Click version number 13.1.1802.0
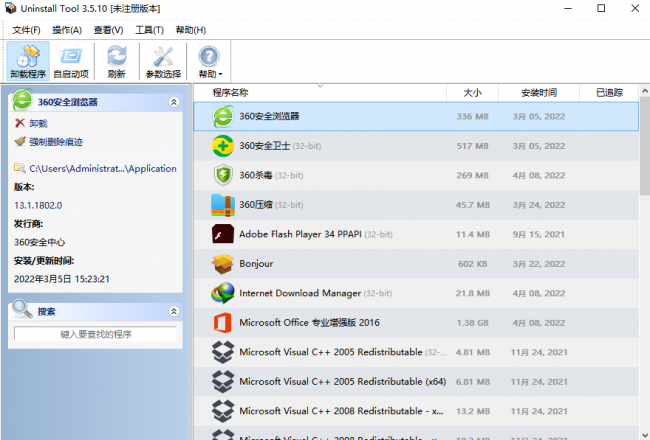The image size is (650, 440). click(x=38, y=205)
